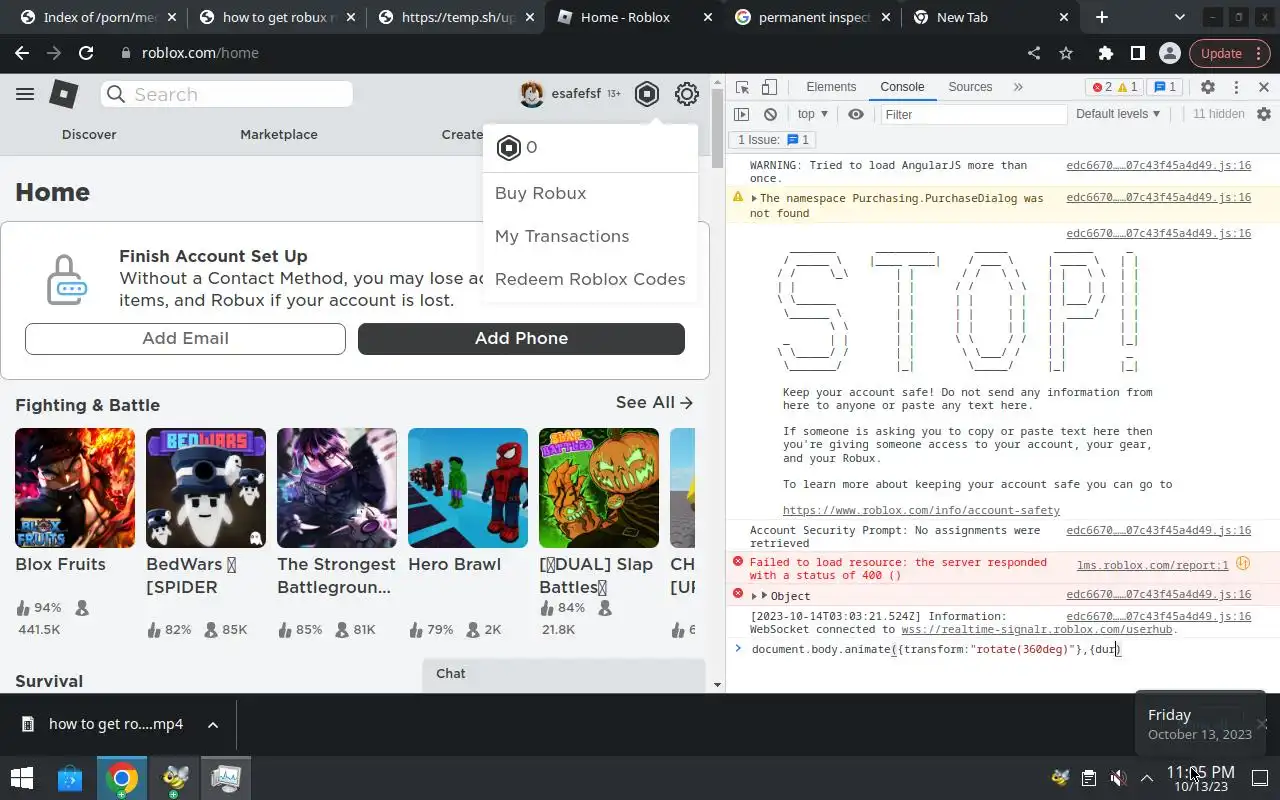1280x800 pixels.
Task: Switch to the how to get robux tab
Action: [x=278, y=17]
